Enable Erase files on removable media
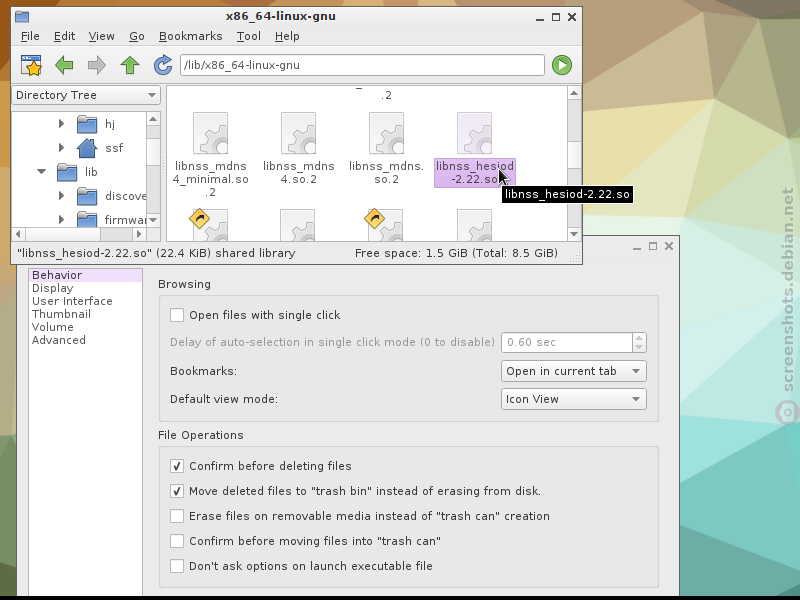The height and width of the screenshot is (600, 800). pos(177,516)
